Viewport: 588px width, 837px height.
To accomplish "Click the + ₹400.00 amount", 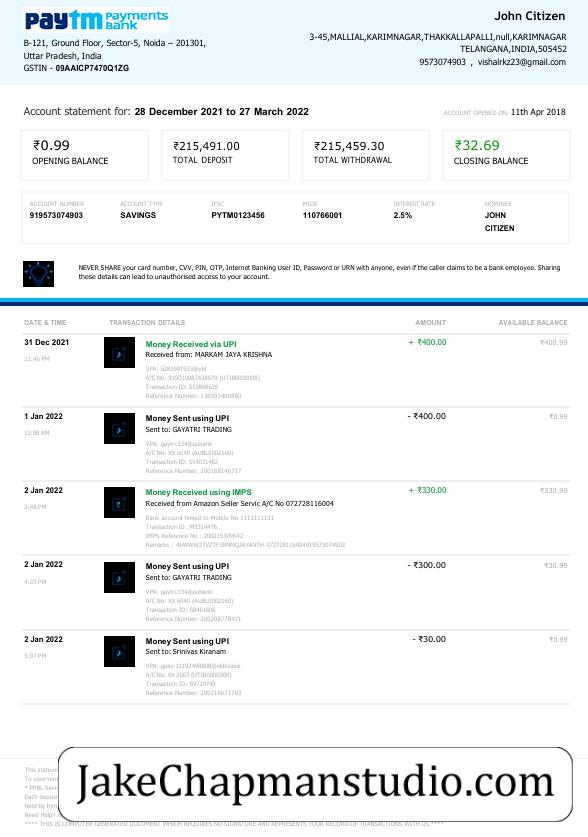I will click(427, 342).
